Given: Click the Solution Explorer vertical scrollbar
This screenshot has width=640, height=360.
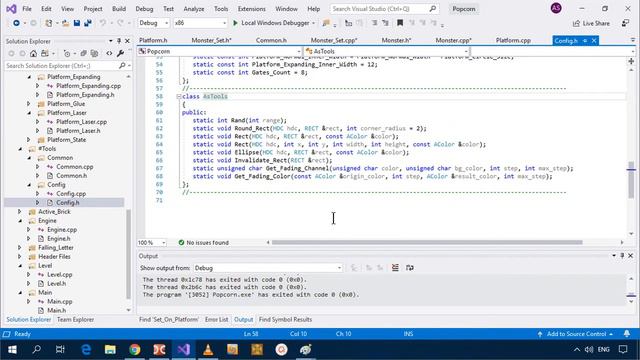Looking at the screenshot, I should (x=129, y=253).
